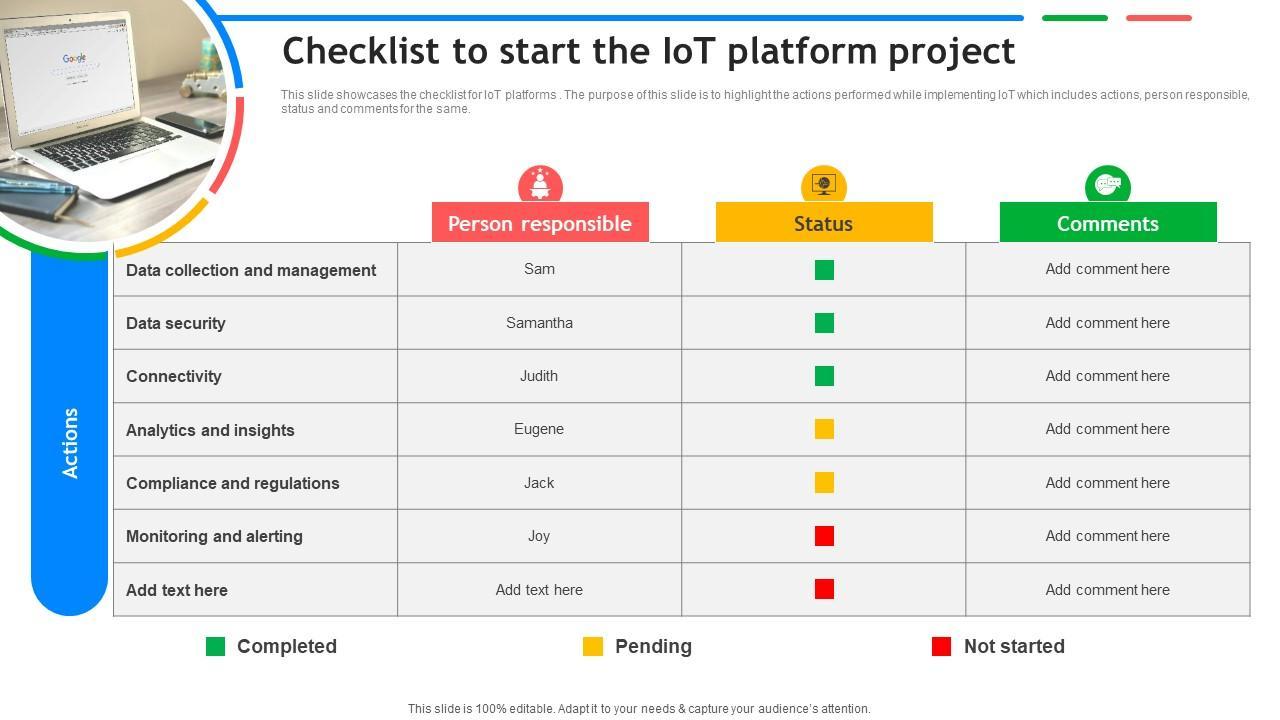Click the Monitoring and alerting red status square
This screenshot has height=720, width=1280.
[x=824, y=536]
